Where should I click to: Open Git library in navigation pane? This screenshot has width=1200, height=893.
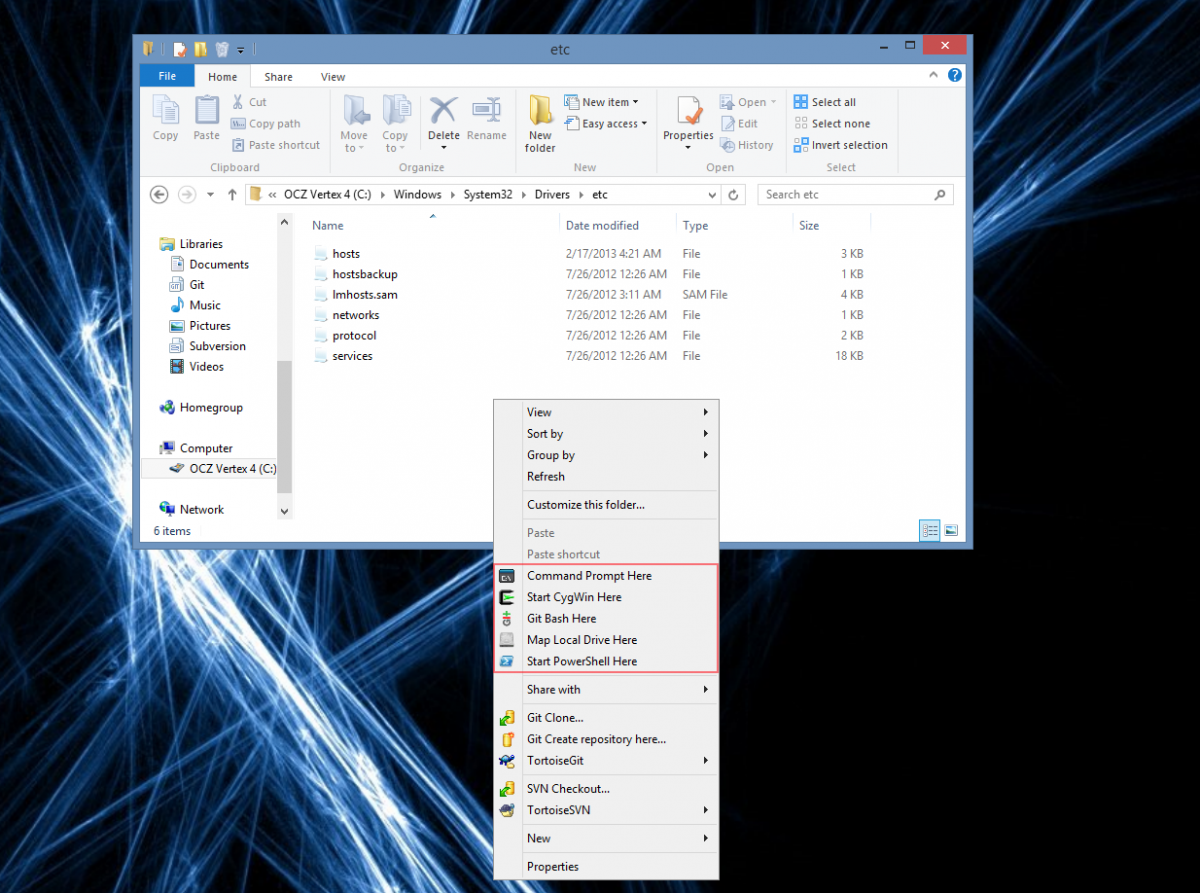197,285
